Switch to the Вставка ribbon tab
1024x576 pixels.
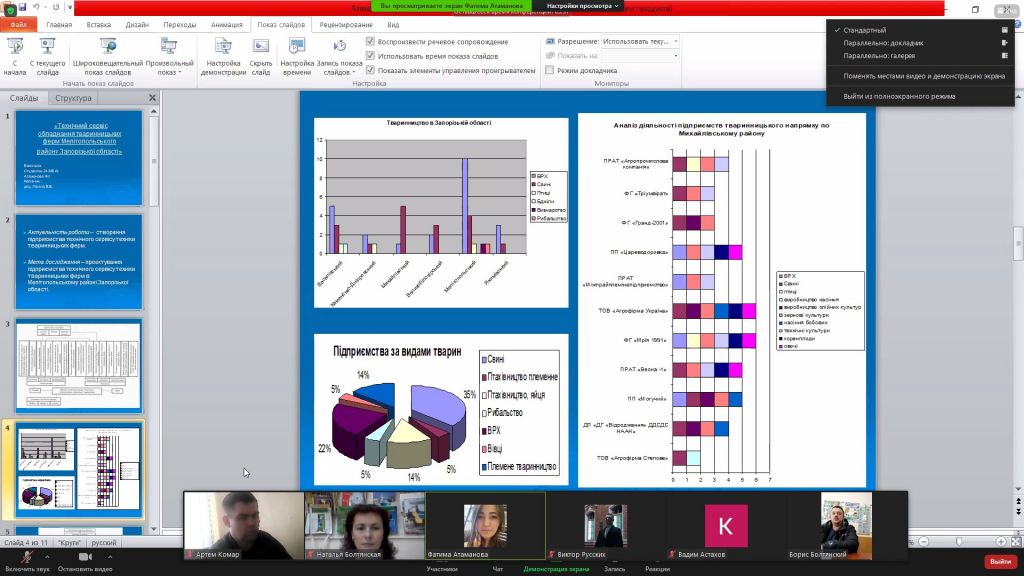click(99, 25)
